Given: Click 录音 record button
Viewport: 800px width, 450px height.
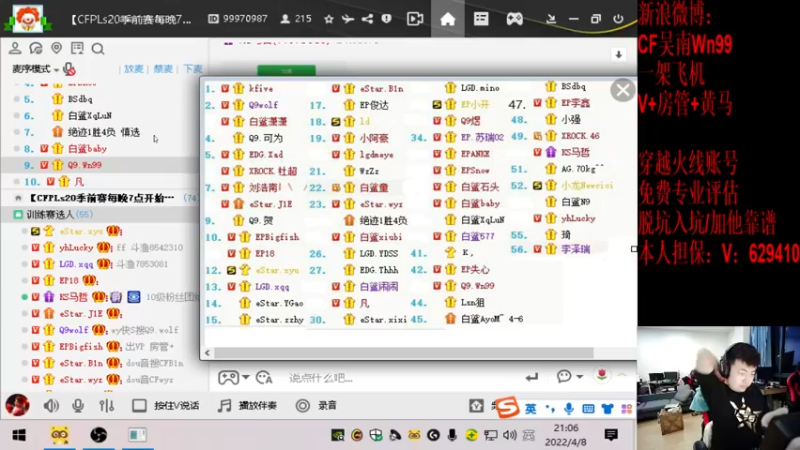Looking at the screenshot, I should pyautogui.click(x=316, y=406).
